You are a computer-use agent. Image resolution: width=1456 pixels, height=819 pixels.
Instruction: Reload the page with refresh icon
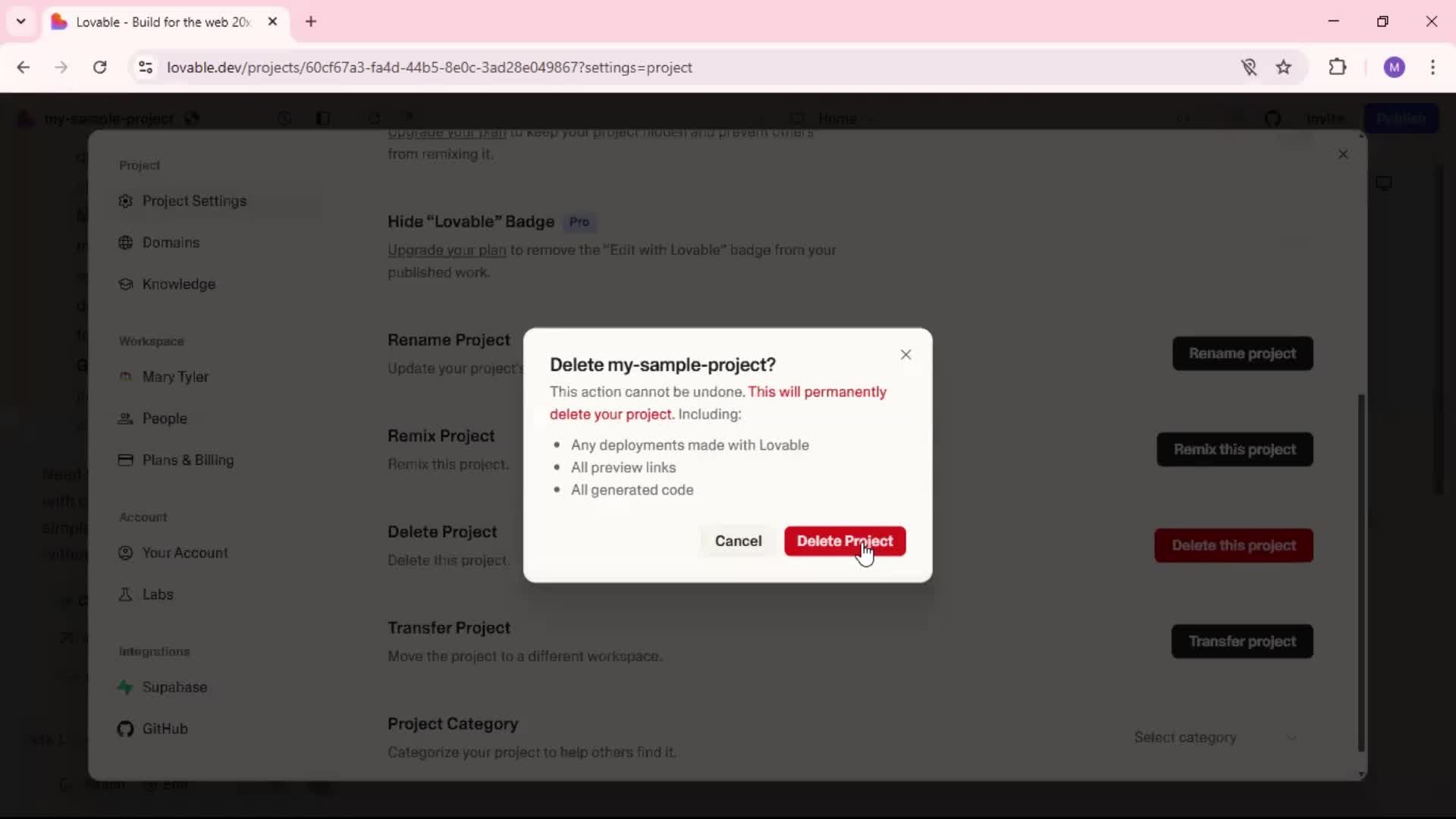[x=99, y=67]
